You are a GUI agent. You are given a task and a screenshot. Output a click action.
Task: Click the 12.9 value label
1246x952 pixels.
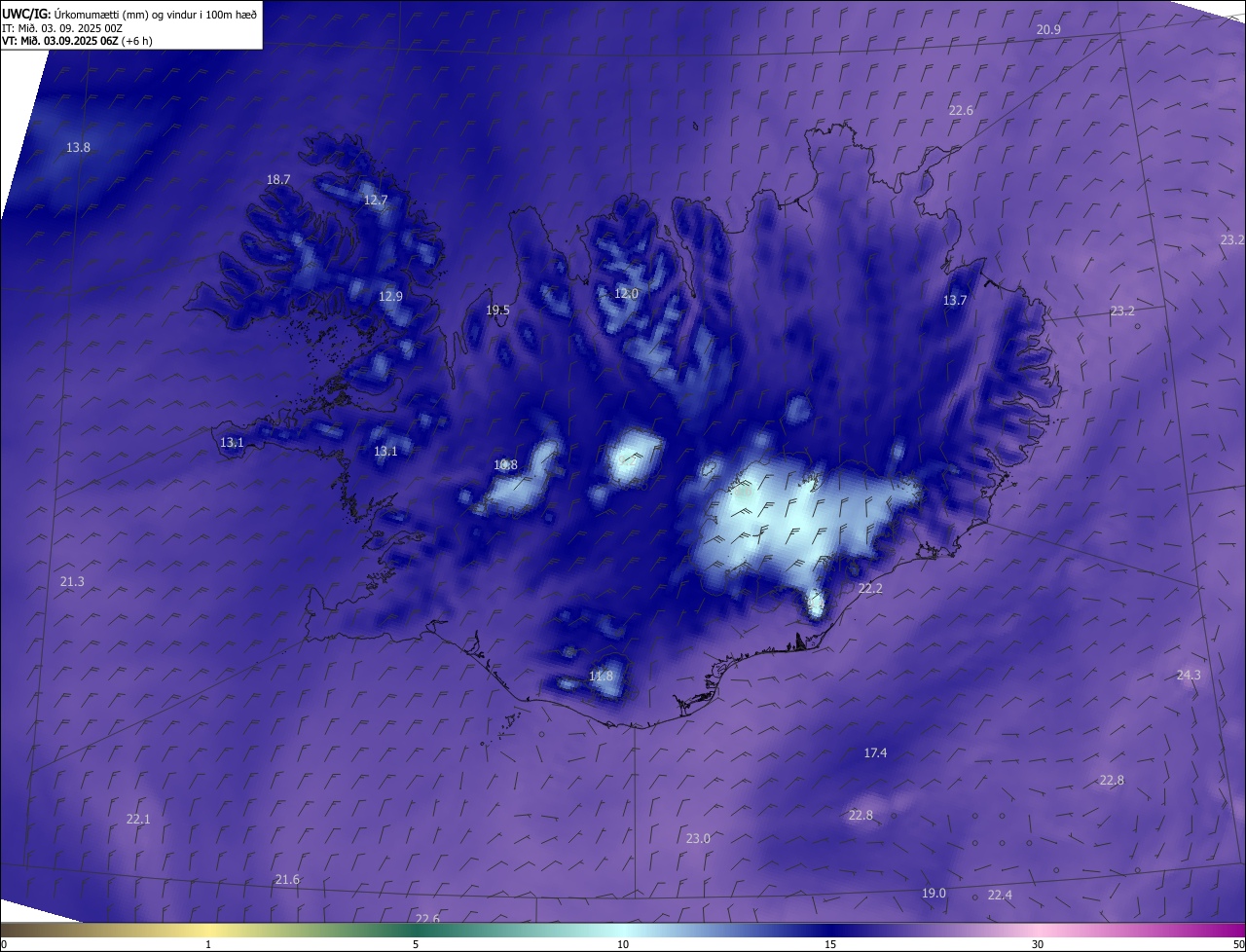point(390,297)
